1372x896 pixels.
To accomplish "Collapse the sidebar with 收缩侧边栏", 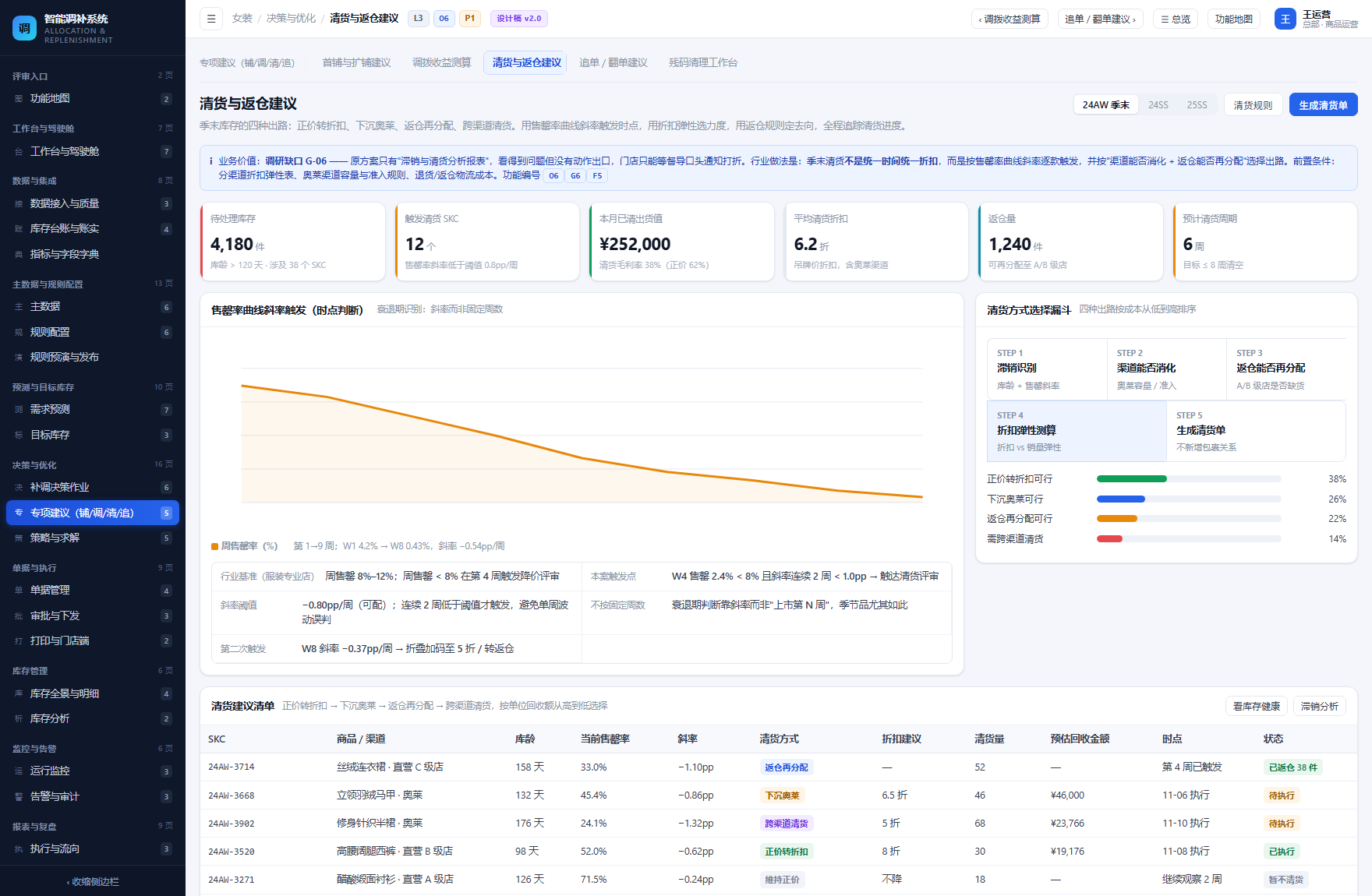I will [93, 882].
